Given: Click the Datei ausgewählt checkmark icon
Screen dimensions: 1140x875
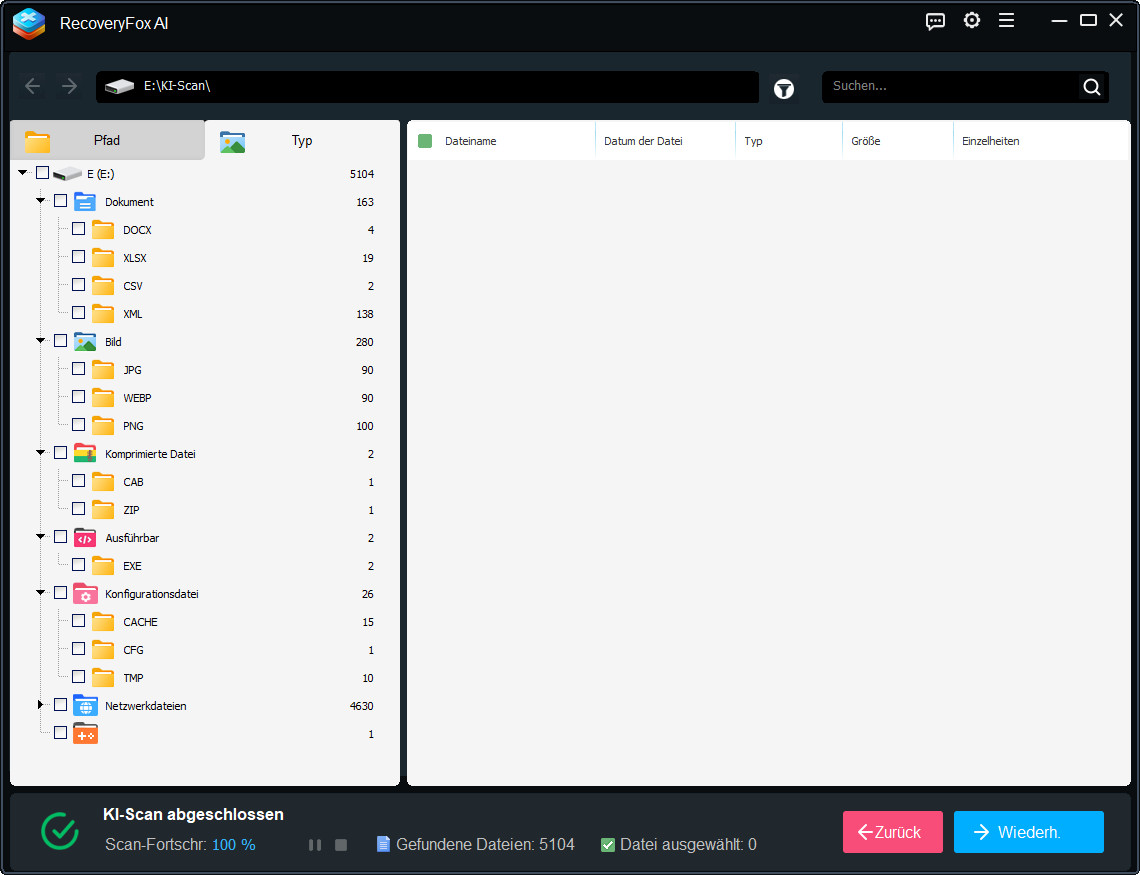Looking at the screenshot, I should click(608, 844).
